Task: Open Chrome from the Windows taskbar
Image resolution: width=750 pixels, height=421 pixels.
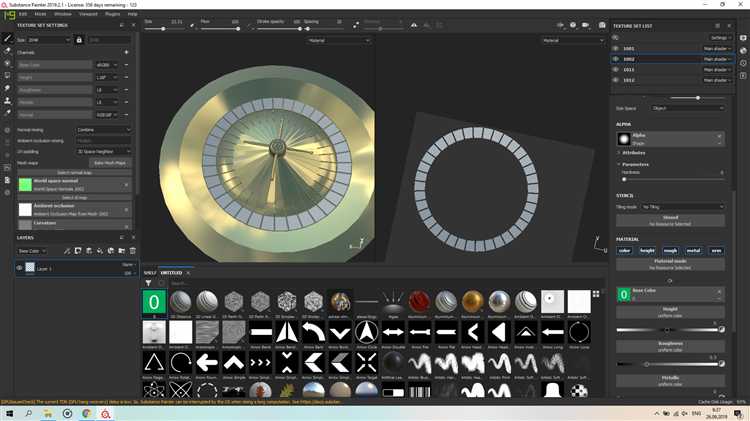Action: coord(86,412)
